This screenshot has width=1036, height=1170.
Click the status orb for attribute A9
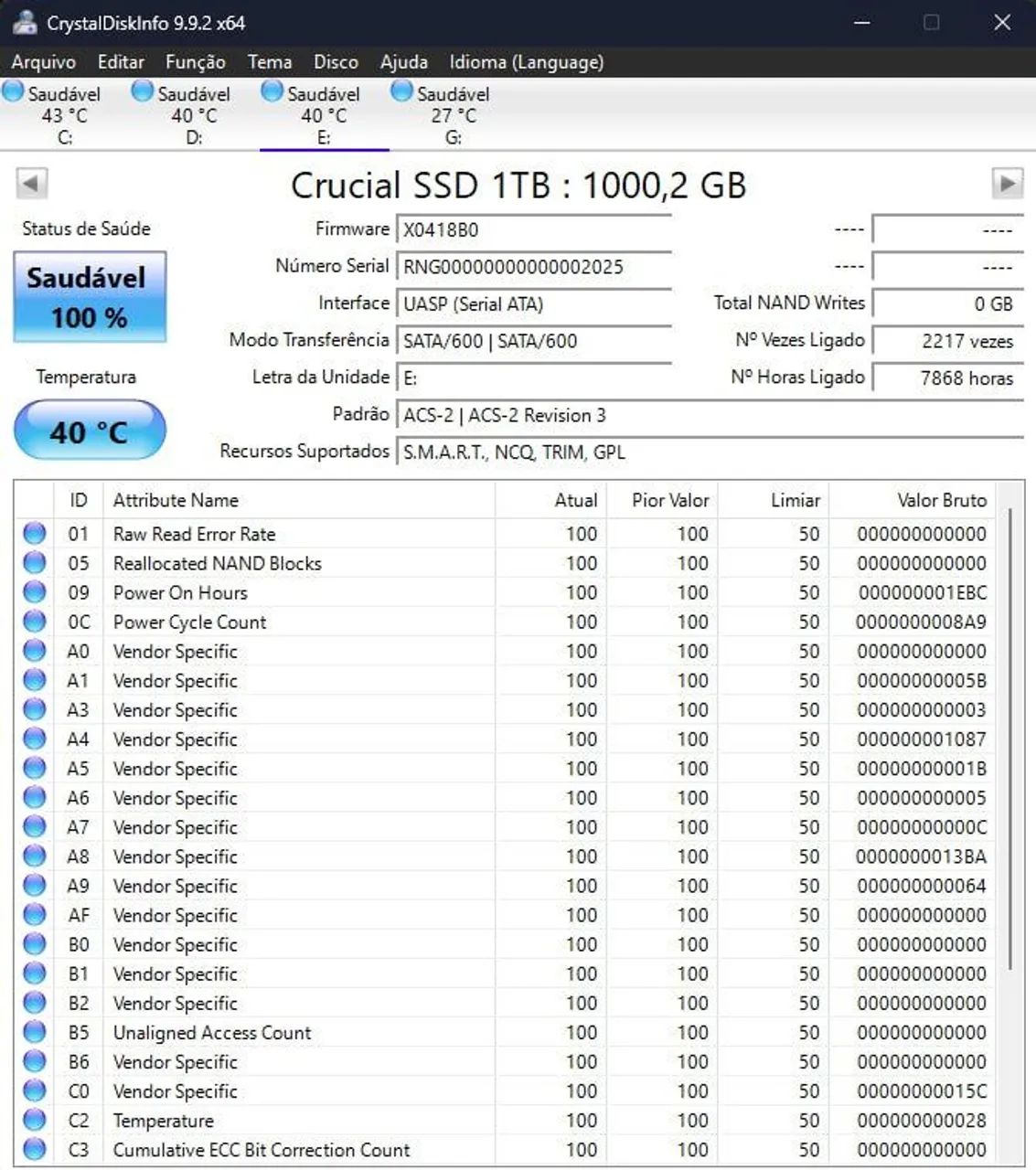tap(35, 885)
